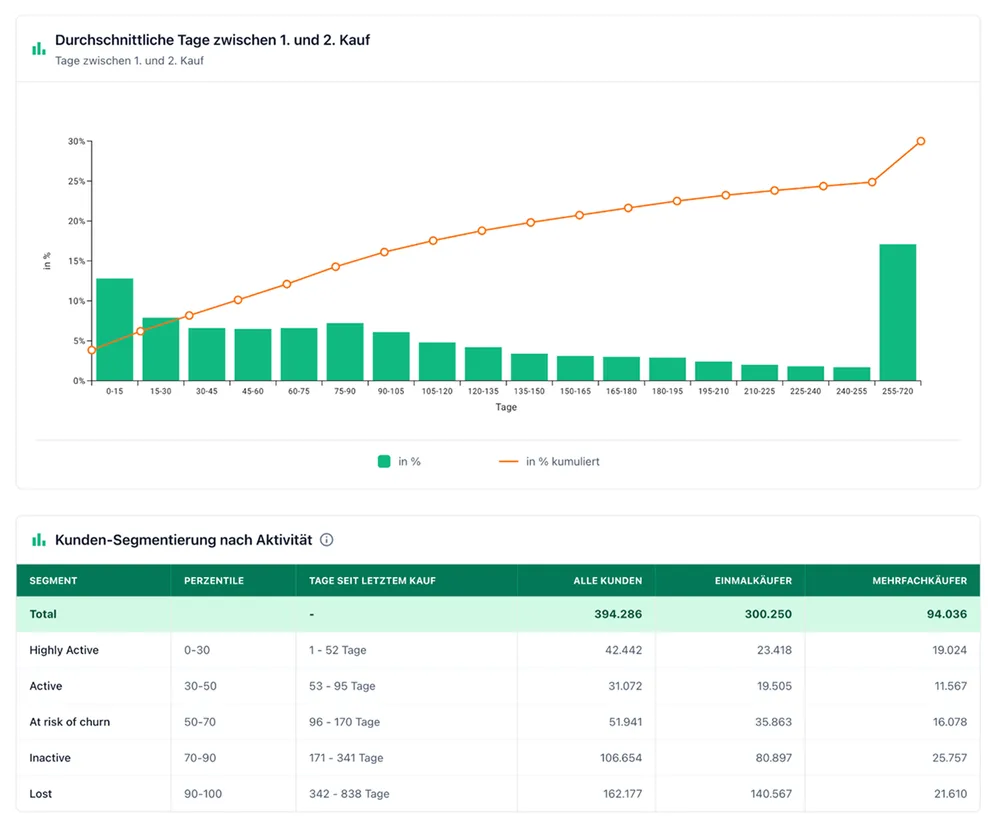The image size is (1000, 826).
Task: Click the cell '171 - 341 Tage'
Action: click(346, 758)
